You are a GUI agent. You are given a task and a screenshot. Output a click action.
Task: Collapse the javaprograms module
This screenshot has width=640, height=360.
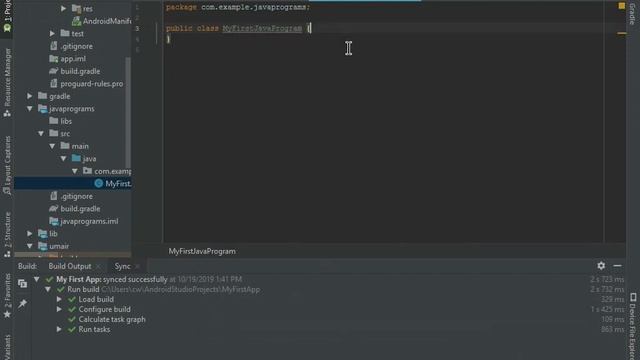pos(30,109)
